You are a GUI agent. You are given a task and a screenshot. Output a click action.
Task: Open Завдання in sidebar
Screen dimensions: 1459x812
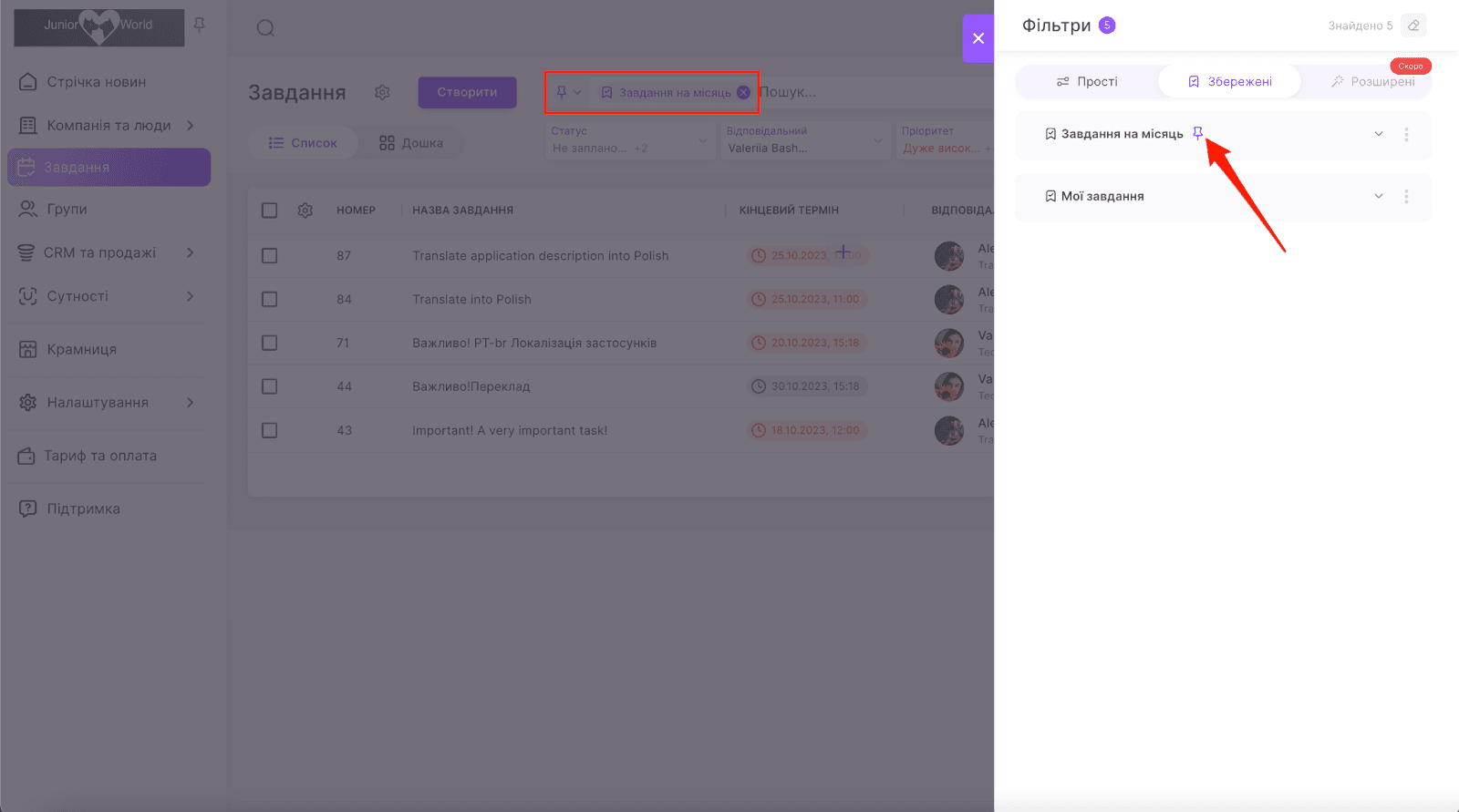(x=109, y=168)
